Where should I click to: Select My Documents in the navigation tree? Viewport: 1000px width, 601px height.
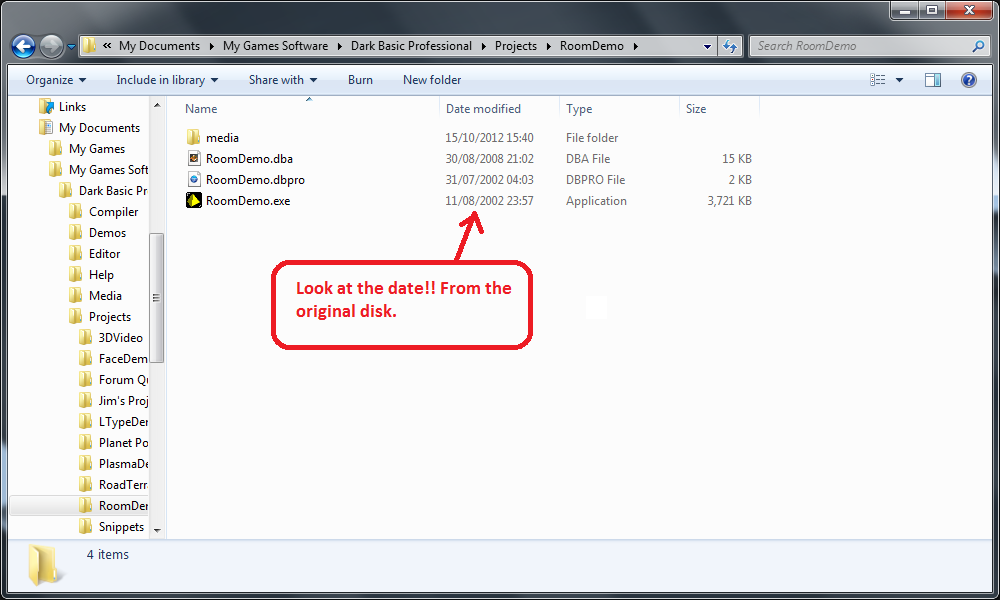[x=99, y=128]
